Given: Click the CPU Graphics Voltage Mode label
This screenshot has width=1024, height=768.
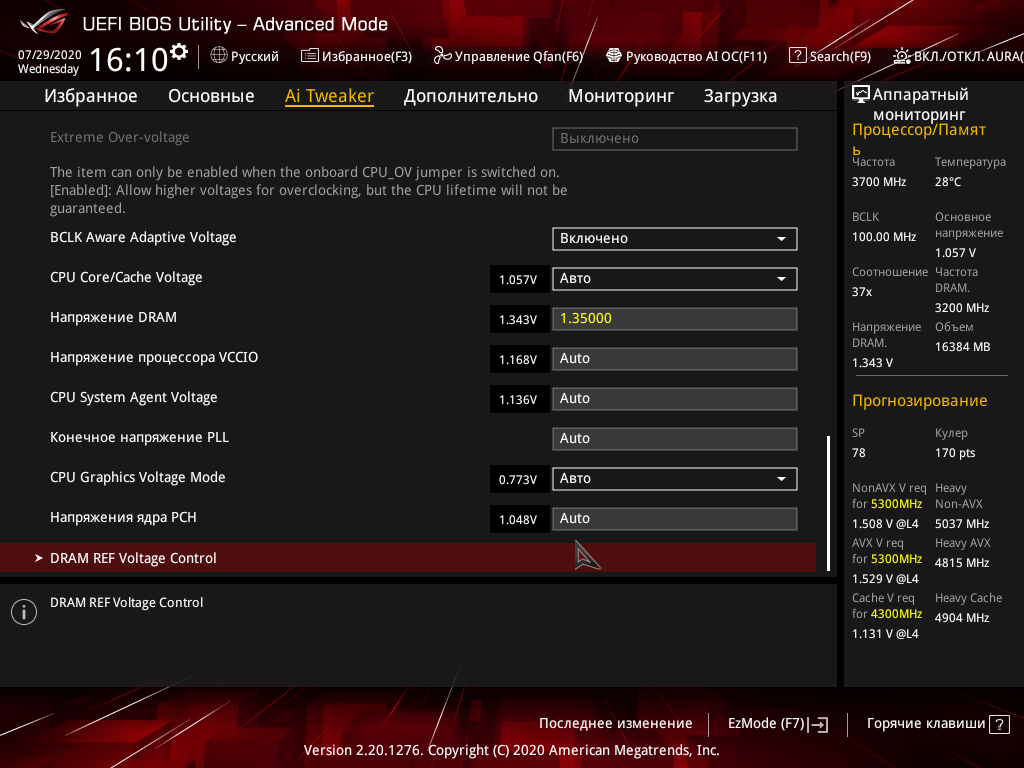Looking at the screenshot, I should pos(138,477).
